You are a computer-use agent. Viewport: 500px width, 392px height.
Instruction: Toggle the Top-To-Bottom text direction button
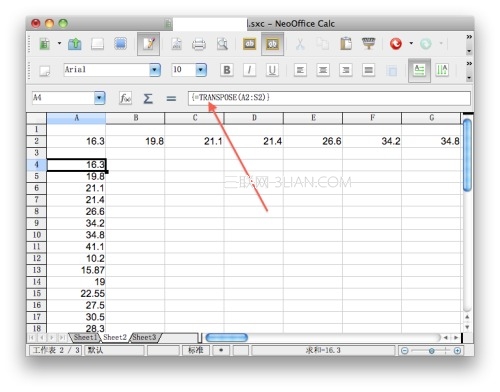point(442,70)
